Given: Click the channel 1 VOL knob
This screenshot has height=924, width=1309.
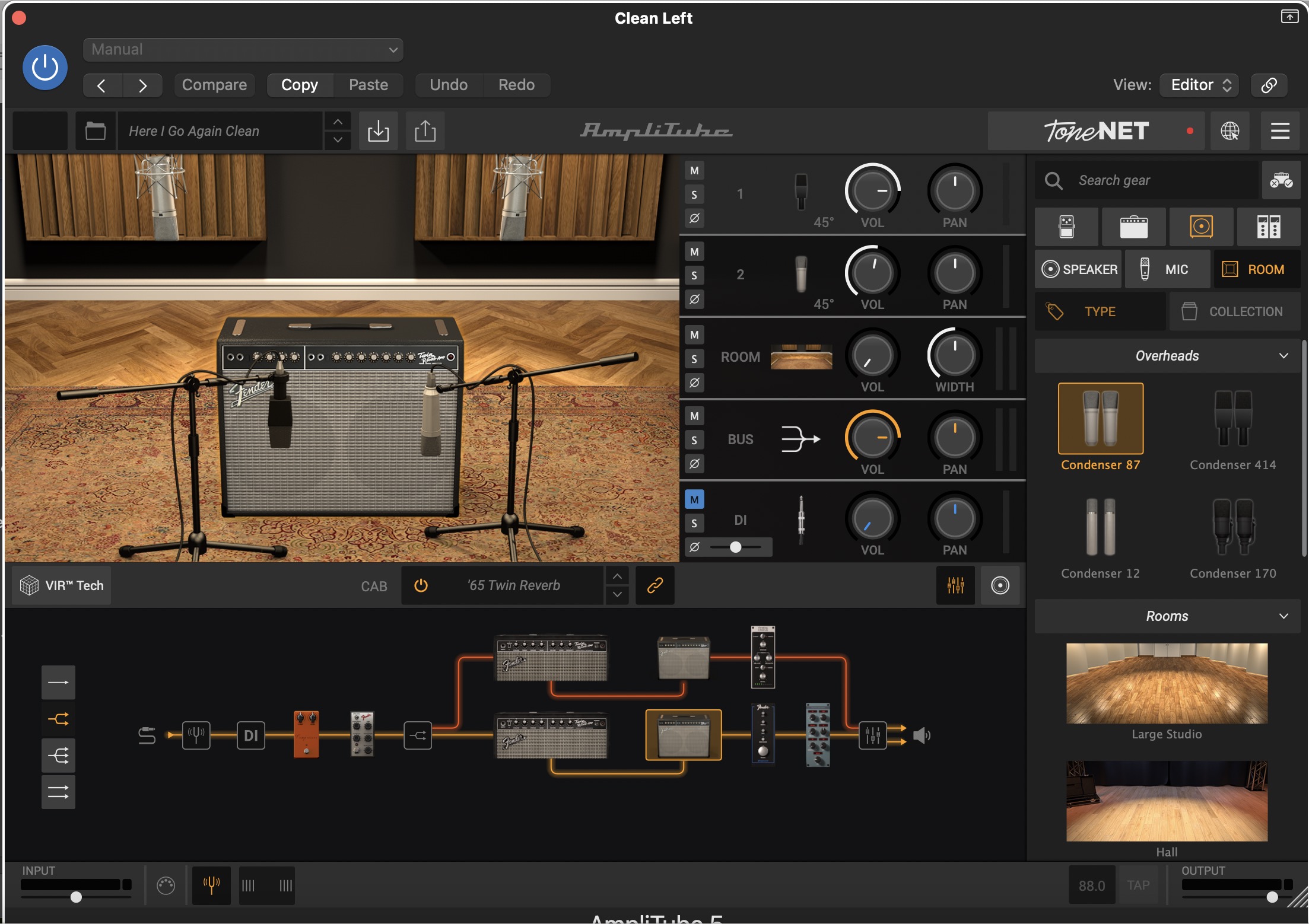Looking at the screenshot, I should 872,191.
